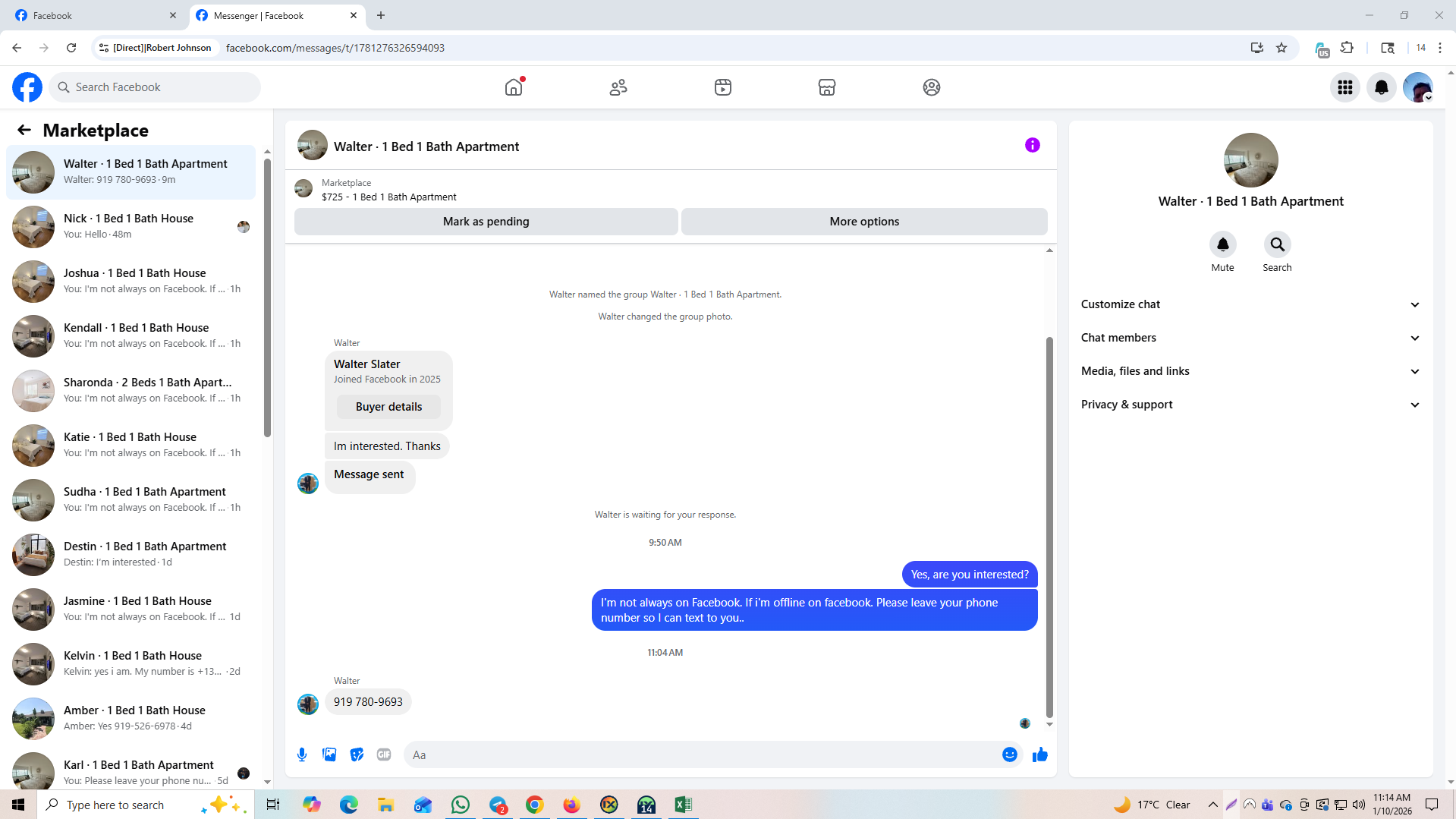The height and width of the screenshot is (819, 1456).
Task: Switch to Messenger | Facebook tab
Action: pyautogui.click(x=277, y=15)
